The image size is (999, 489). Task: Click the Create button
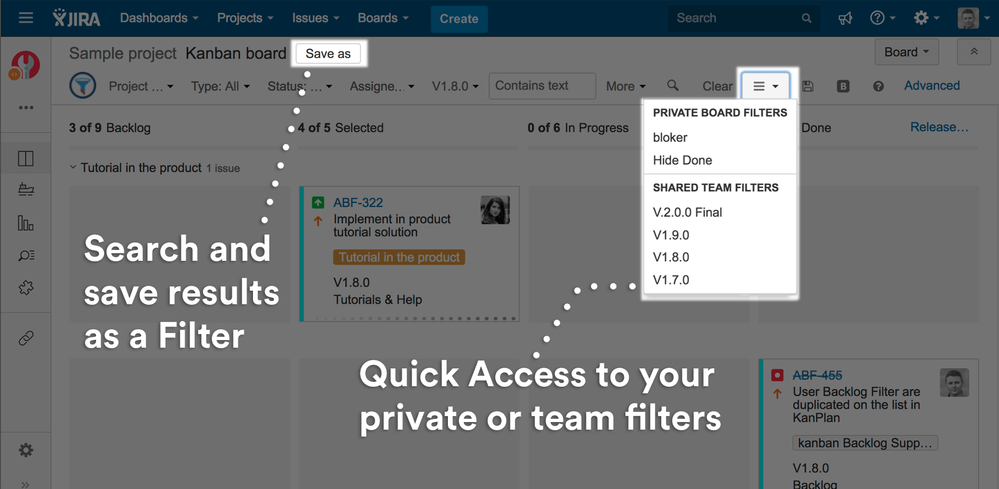point(459,18)
